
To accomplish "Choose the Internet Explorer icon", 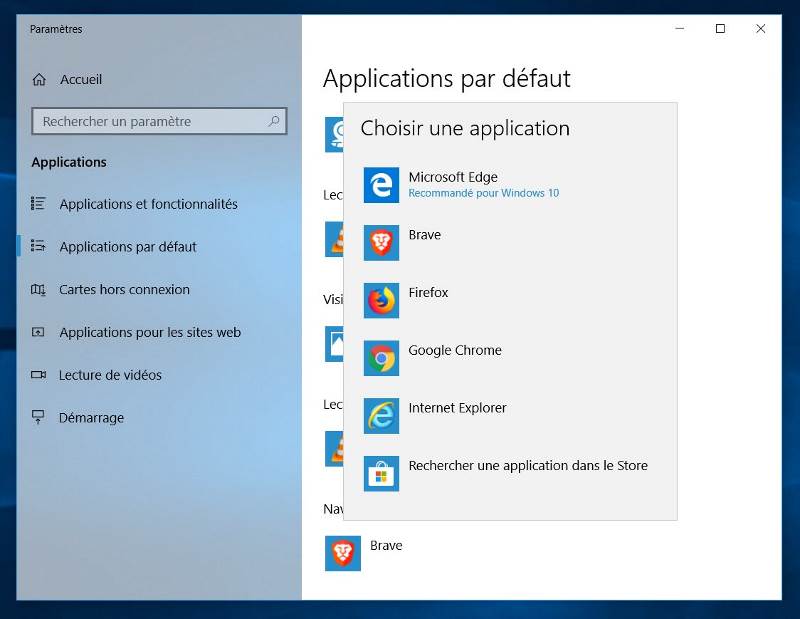I will click(381, 416).
